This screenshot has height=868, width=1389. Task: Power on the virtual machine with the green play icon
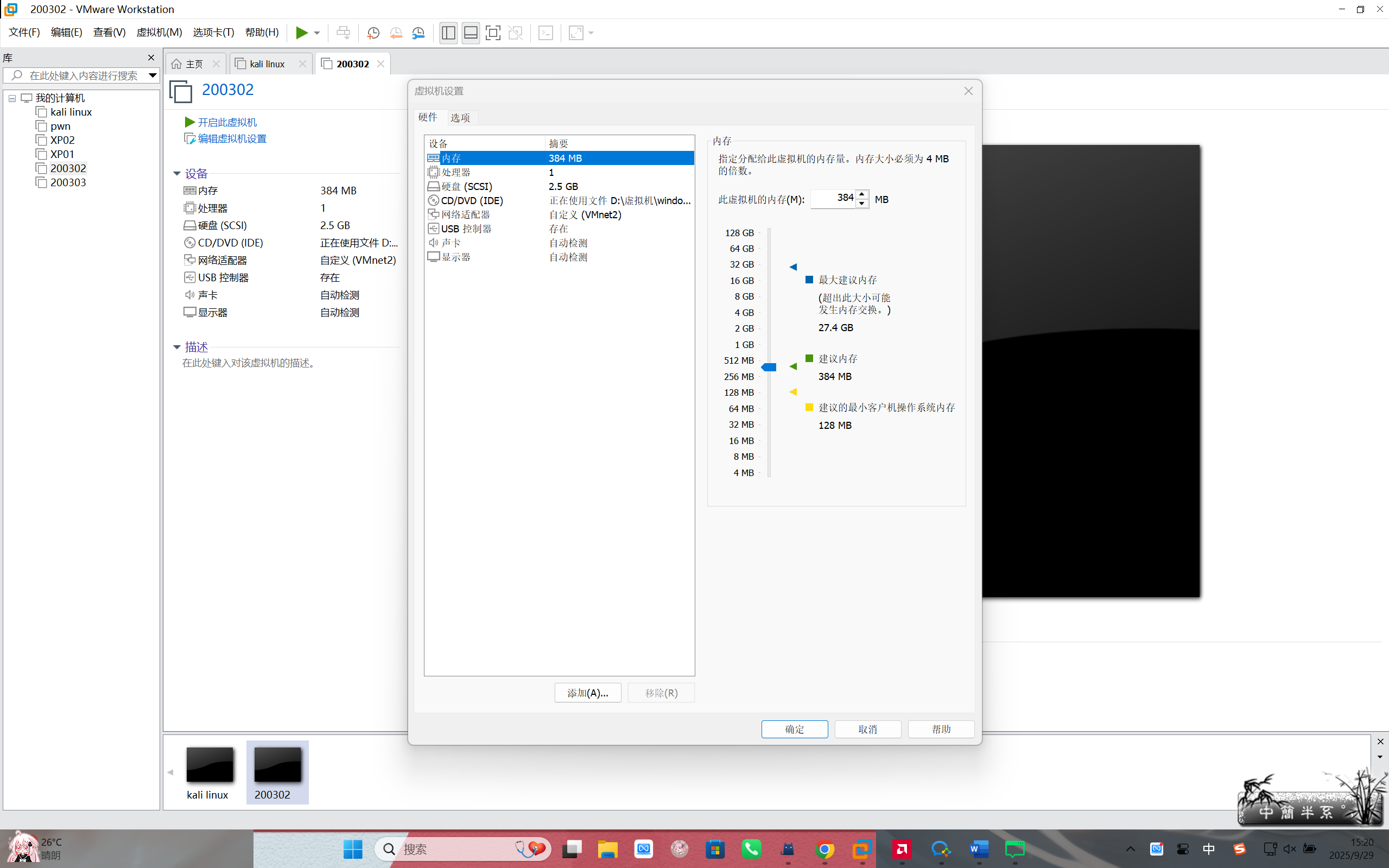click(x=302, y=33)
